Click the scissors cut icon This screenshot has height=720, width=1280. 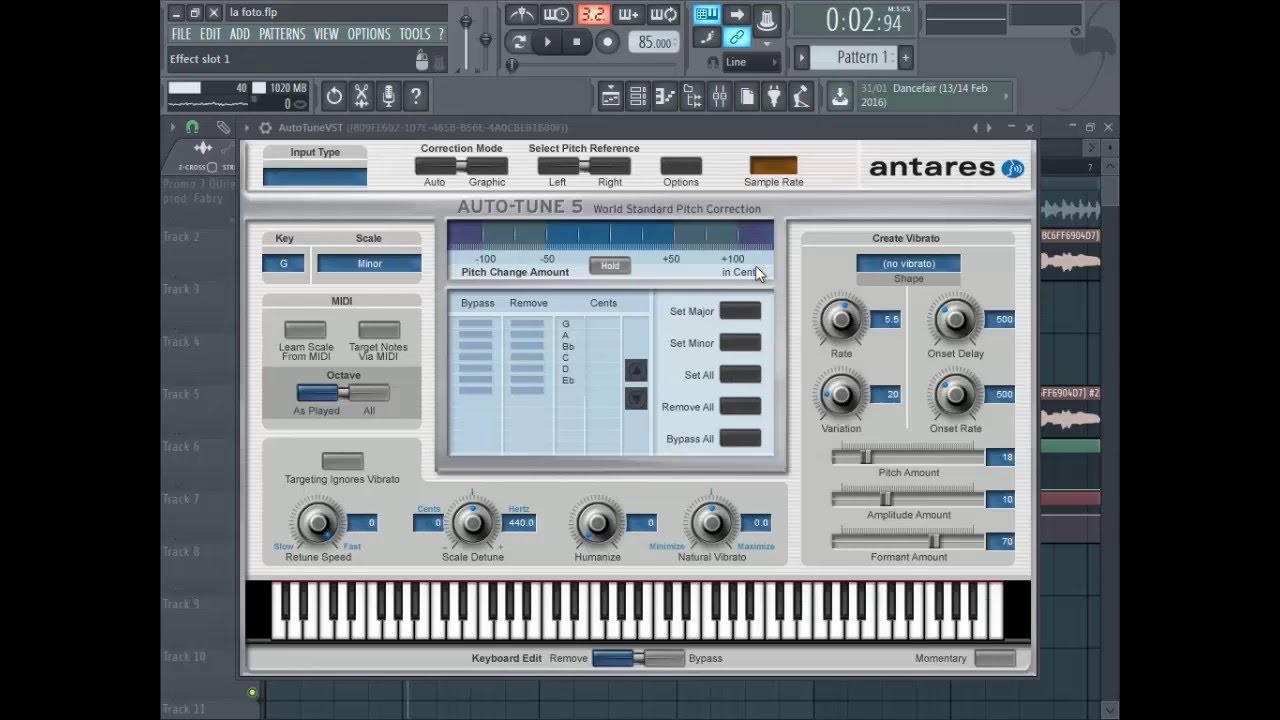[x=361, y=96]
